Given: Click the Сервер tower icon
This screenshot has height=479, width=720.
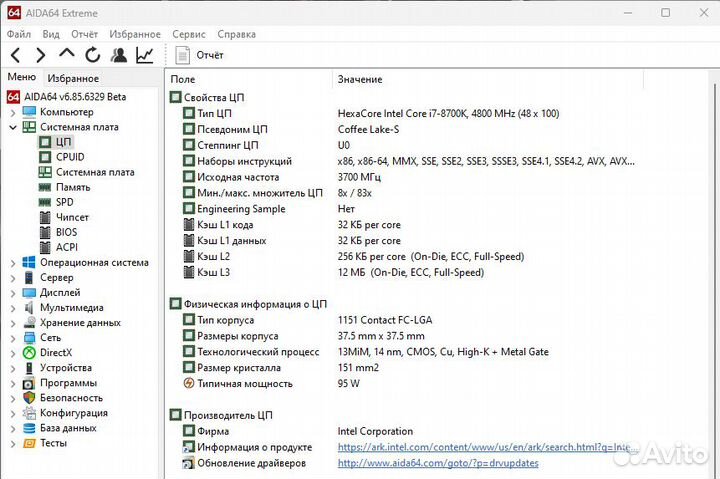Looking at the screenshot, I should (x=29, y=277).
